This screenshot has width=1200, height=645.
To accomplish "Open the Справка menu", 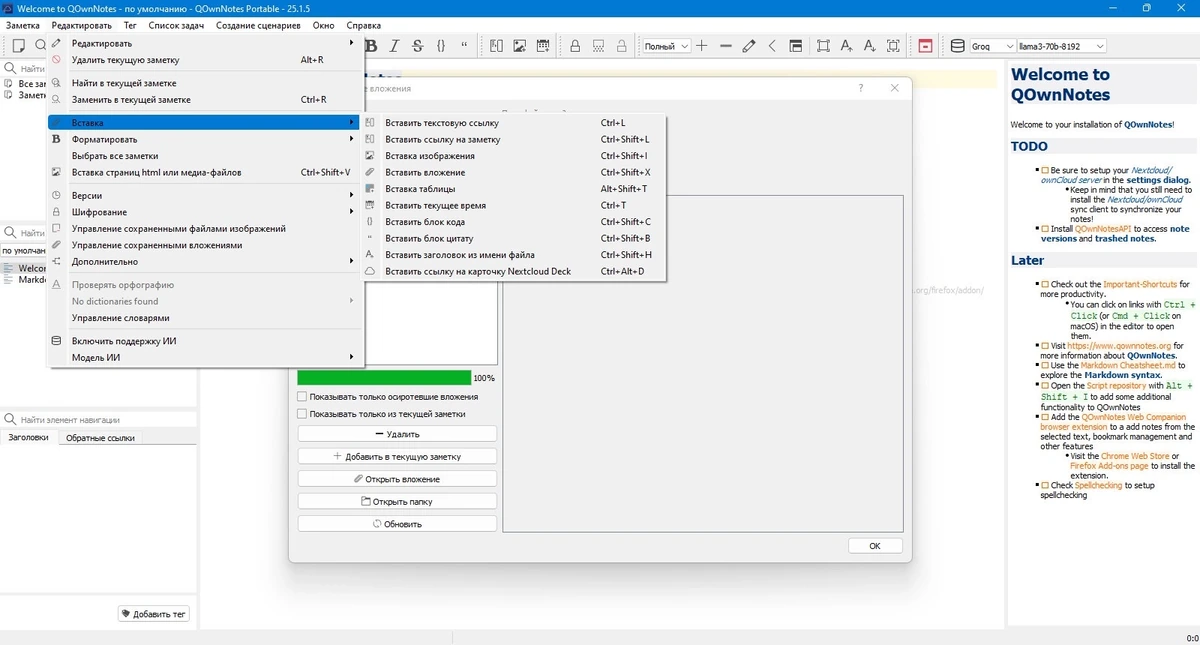I will 363,25.
